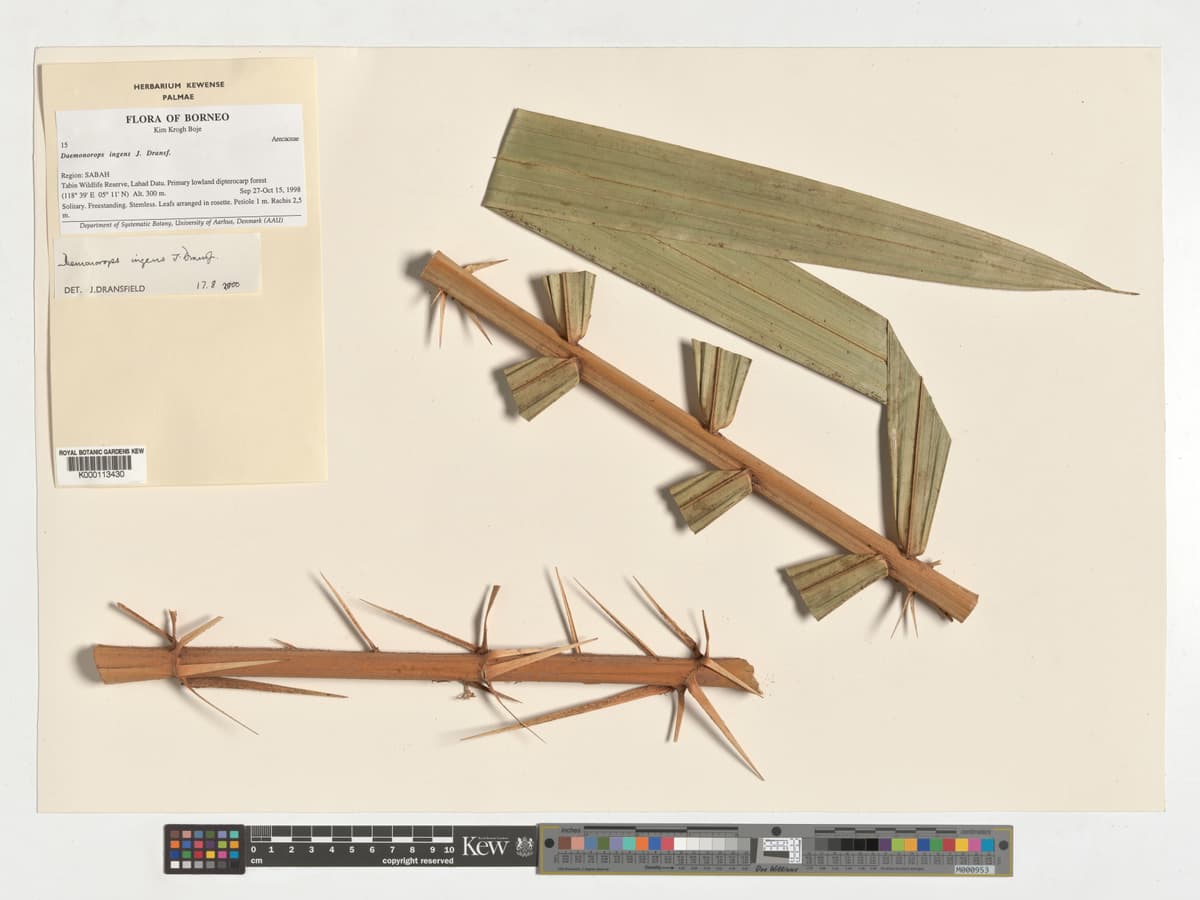Click the grey colour separation guide strip
1200x900 pixels.
pos(775,849)
